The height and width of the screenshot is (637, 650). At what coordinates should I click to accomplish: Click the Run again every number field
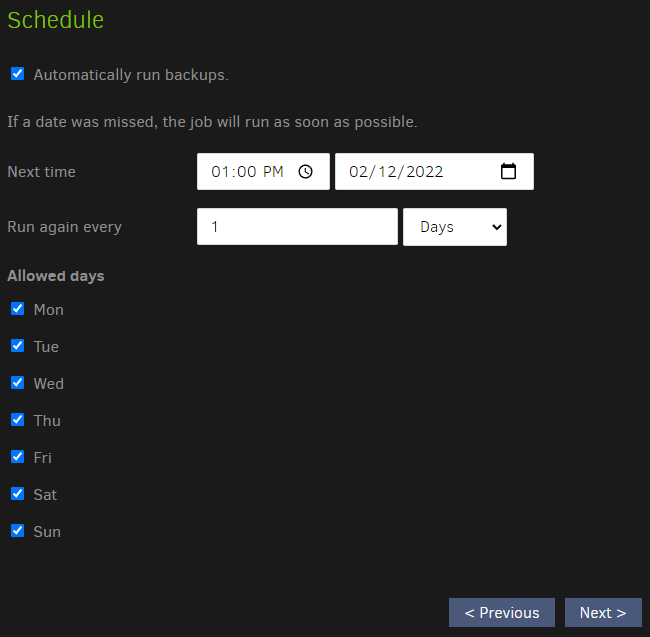tap(297, 227)
